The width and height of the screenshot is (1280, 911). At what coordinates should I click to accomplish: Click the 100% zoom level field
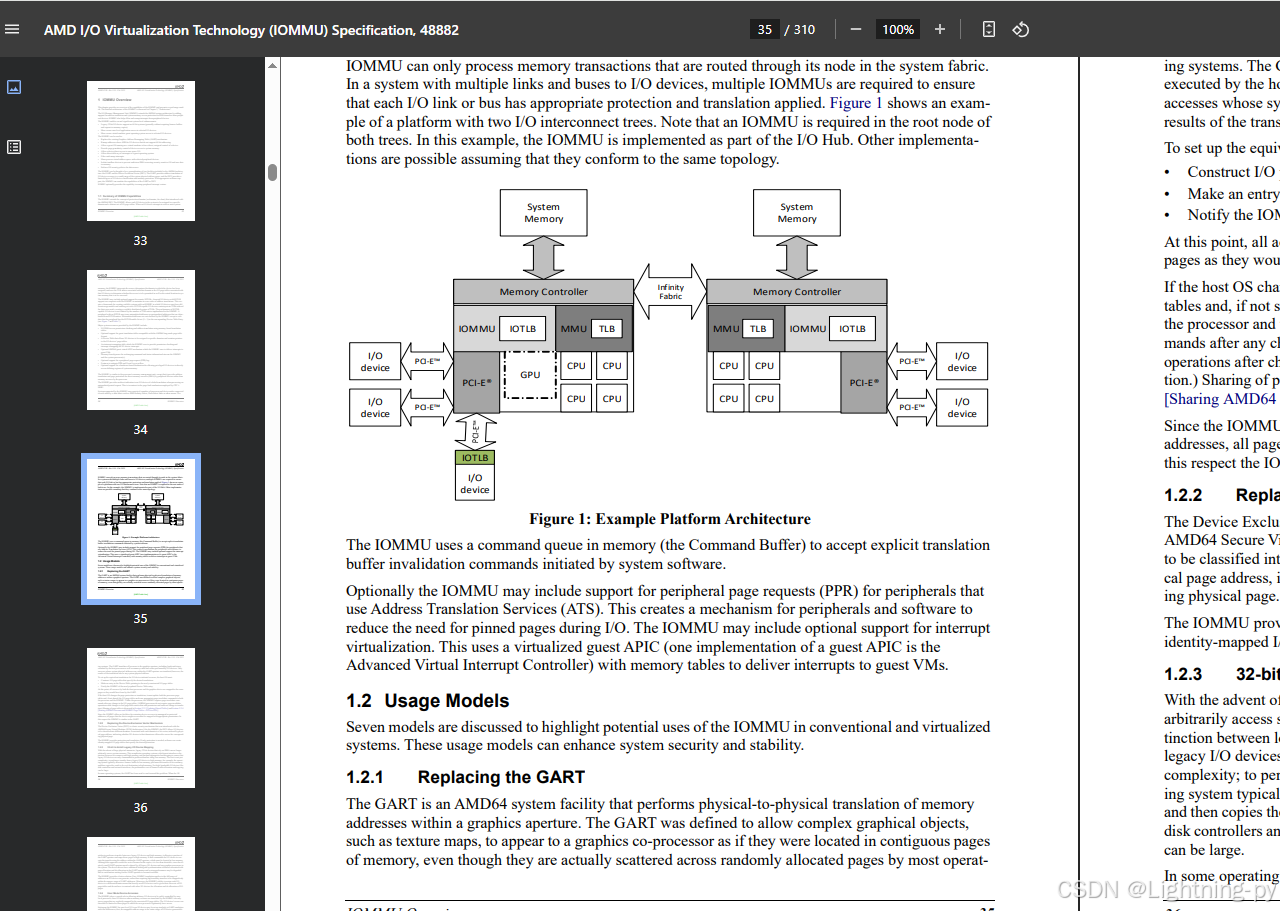coord(898,30)
